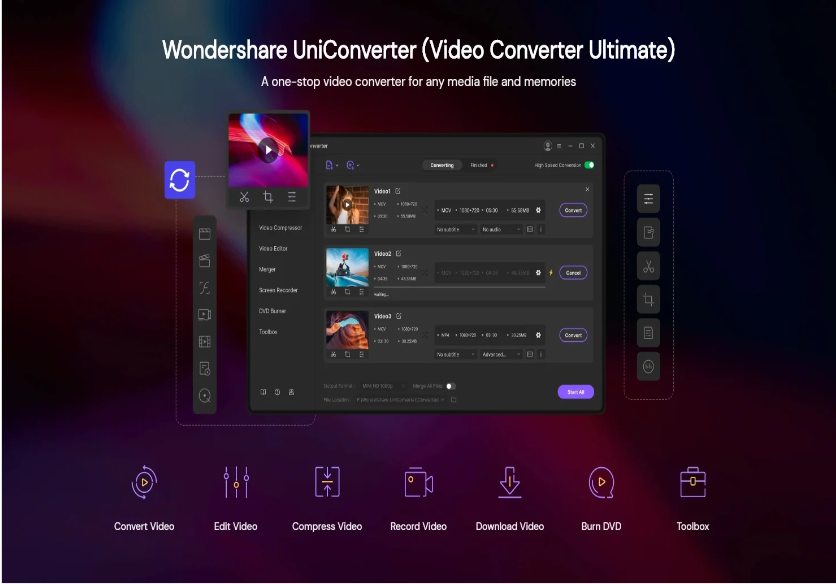Click the Toolbox feature icon

(x=693, y=482)
